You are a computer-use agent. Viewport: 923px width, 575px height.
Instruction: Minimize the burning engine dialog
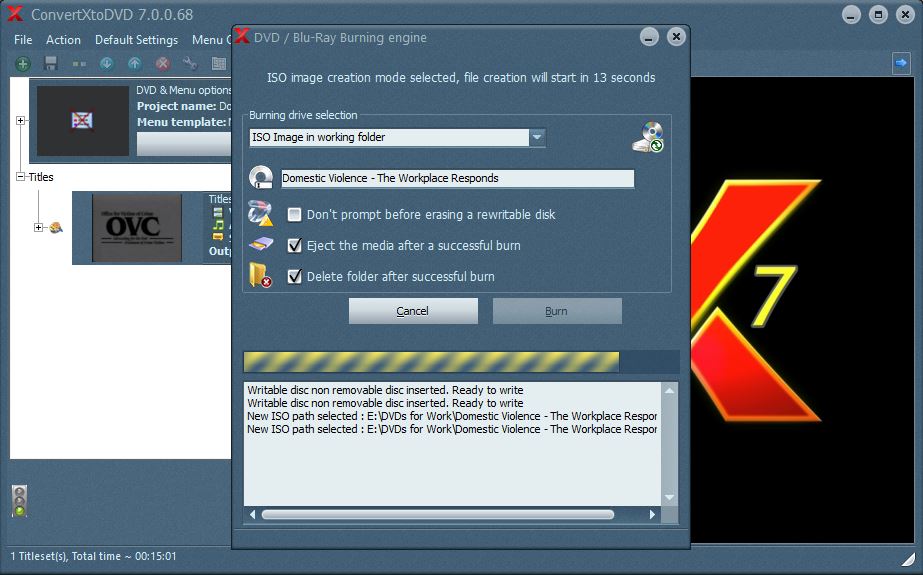(x=649, y=37)
